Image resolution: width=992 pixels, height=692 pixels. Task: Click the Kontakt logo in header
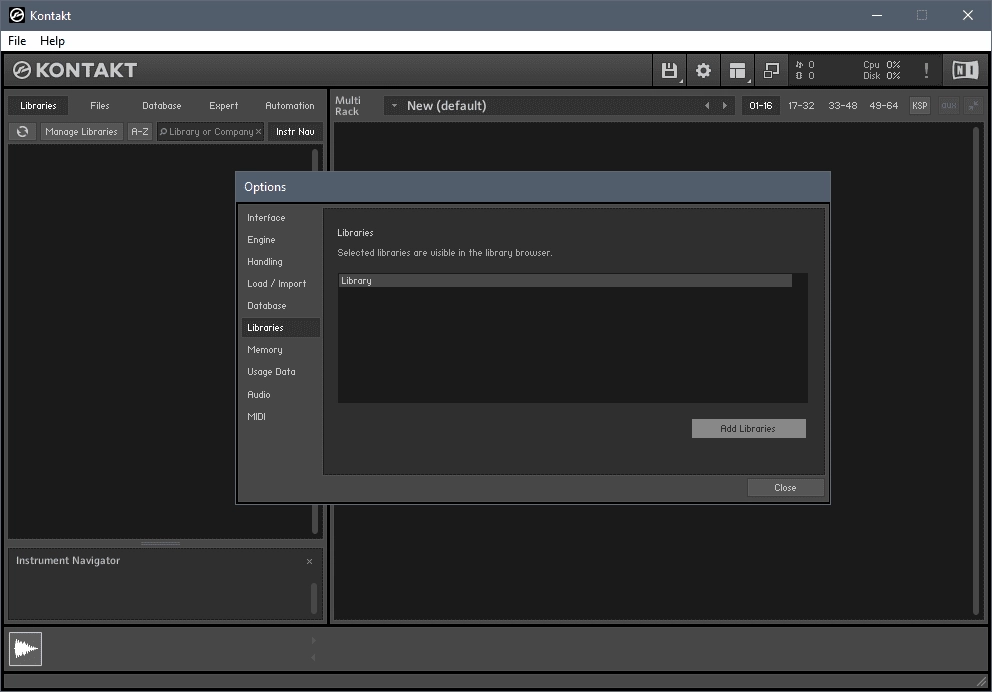click(x=75, y=70)
